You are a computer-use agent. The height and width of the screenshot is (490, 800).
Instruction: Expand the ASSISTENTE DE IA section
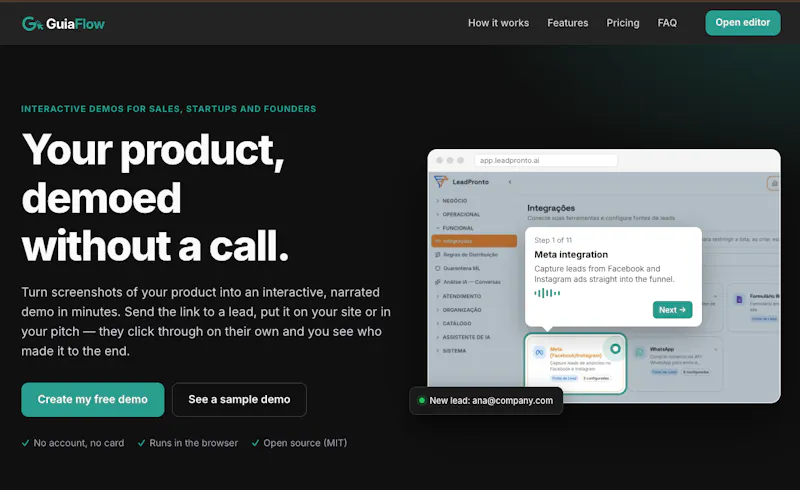tap(463, 337)
